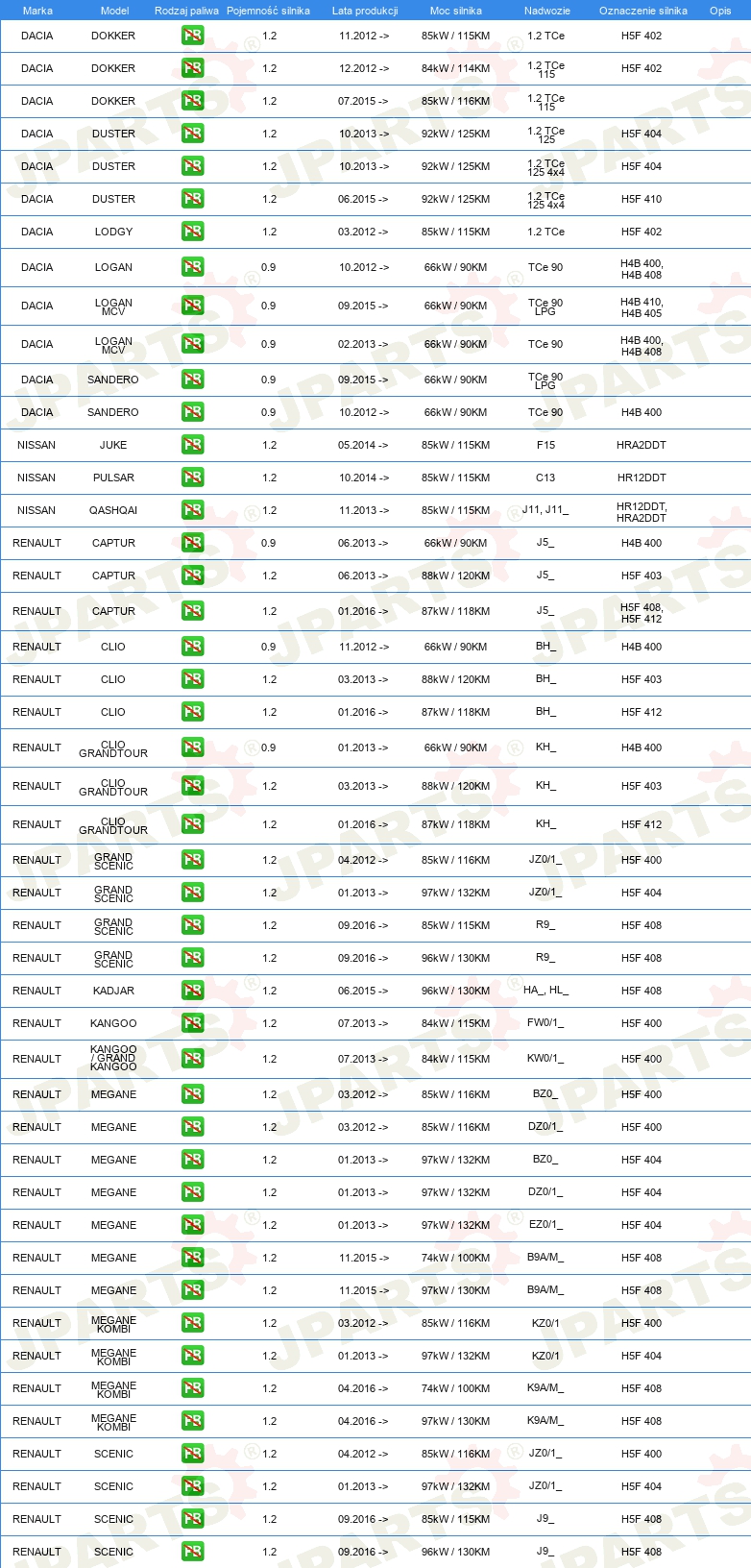Click the fuel icon in the Clio Grandtour 0.9 row
Viewport: 751px width, 1568px height.
[x=193, y=747]
